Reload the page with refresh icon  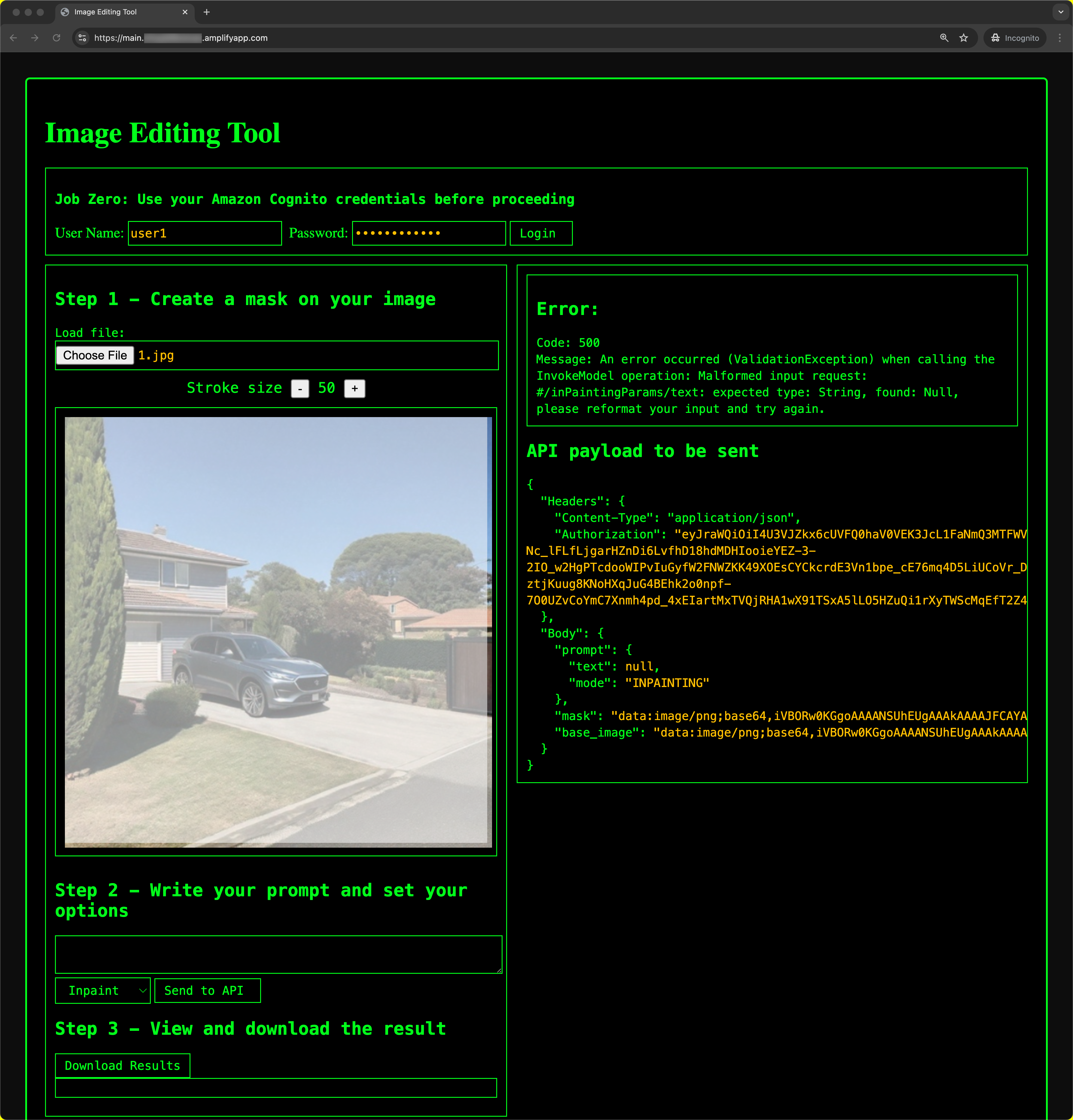click(56, 38)
